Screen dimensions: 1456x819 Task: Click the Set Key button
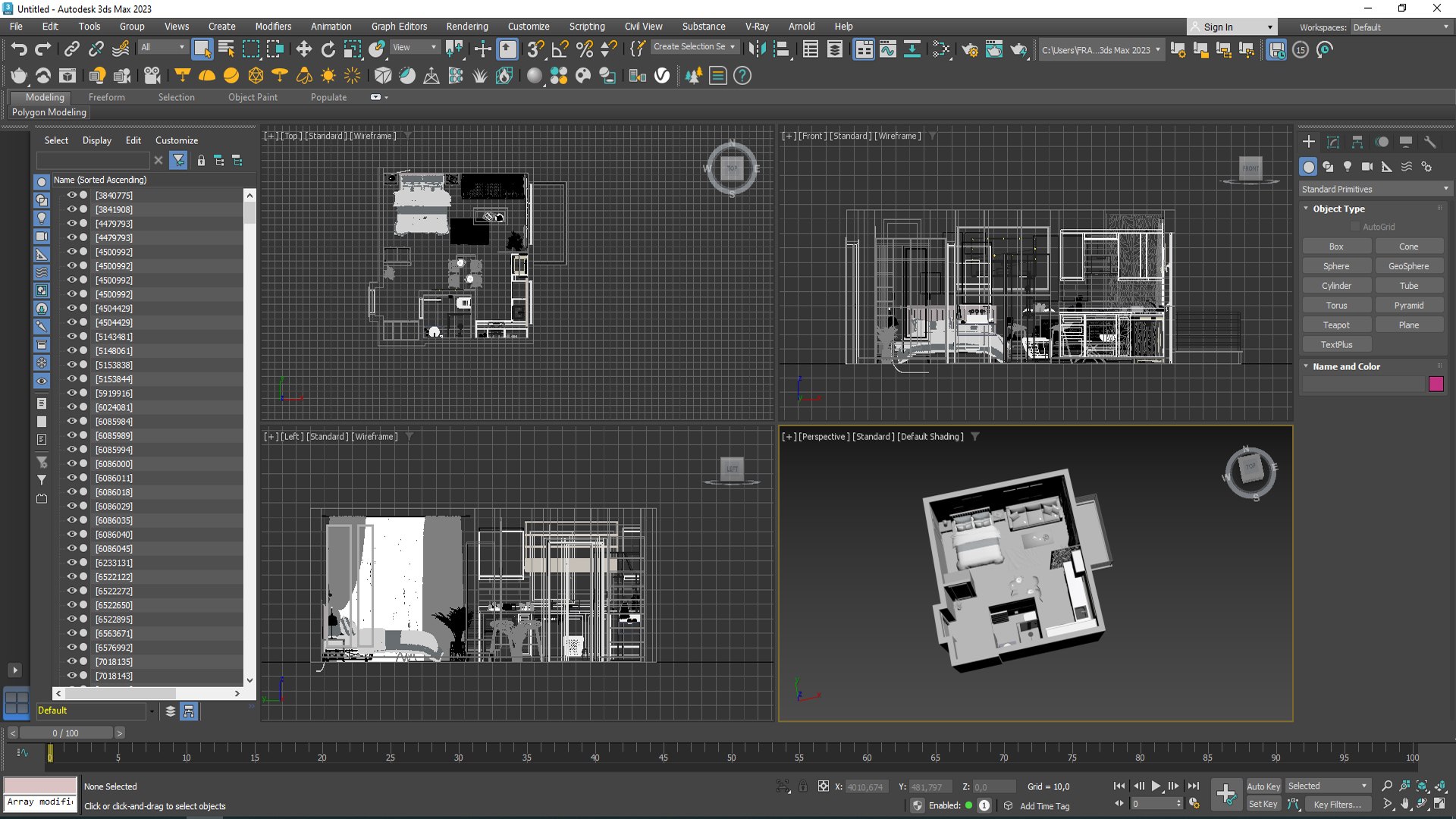click(1263, 804)
